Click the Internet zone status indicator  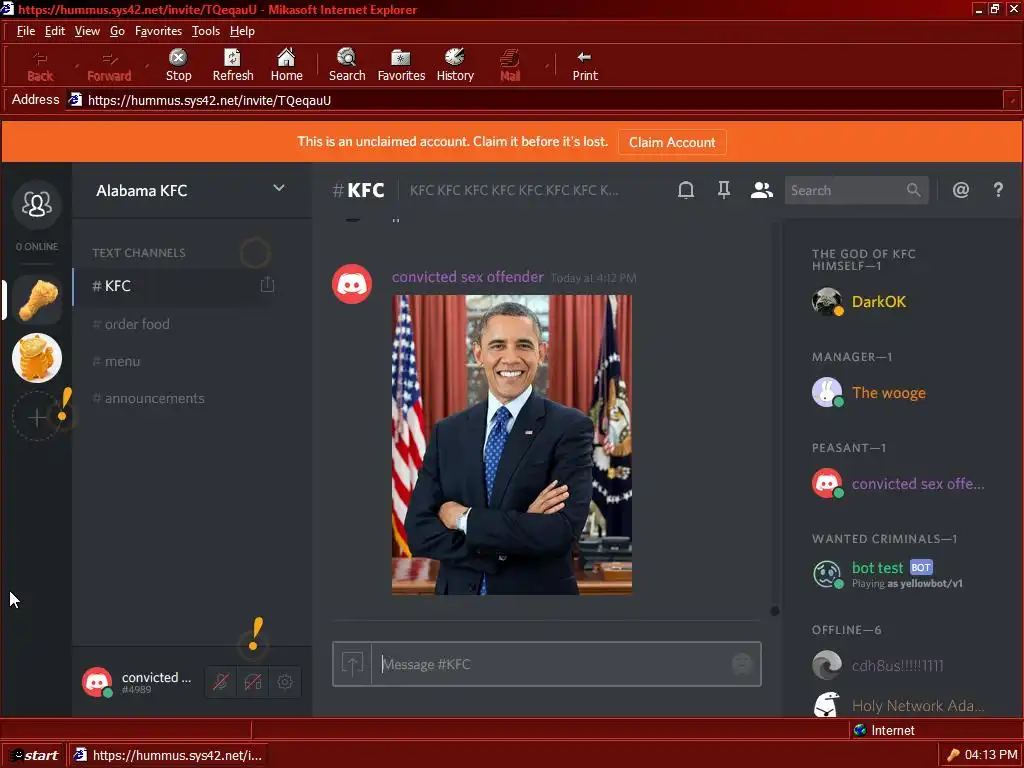point(884,730)
